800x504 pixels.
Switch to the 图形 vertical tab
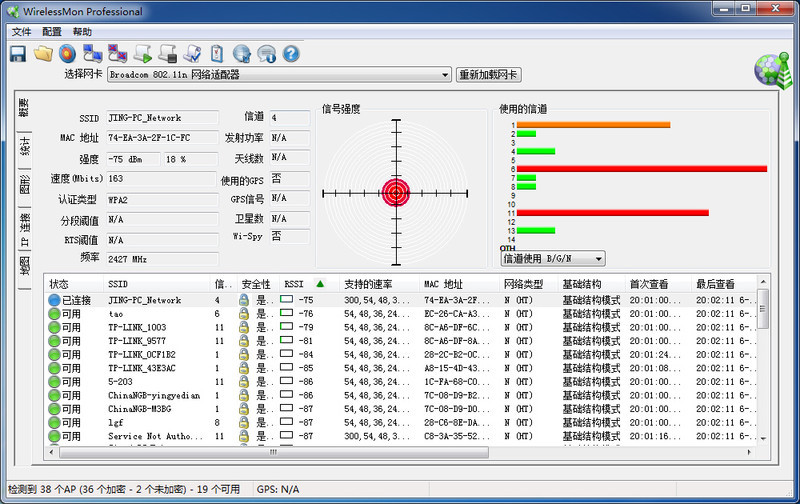pyautogui.click(x=24, y=184)
